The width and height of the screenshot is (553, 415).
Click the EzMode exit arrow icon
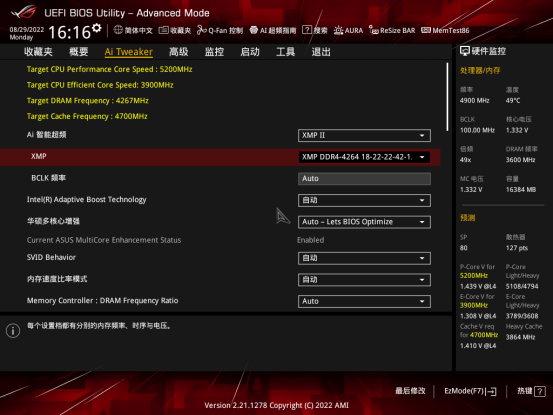(x=491, y=391)
